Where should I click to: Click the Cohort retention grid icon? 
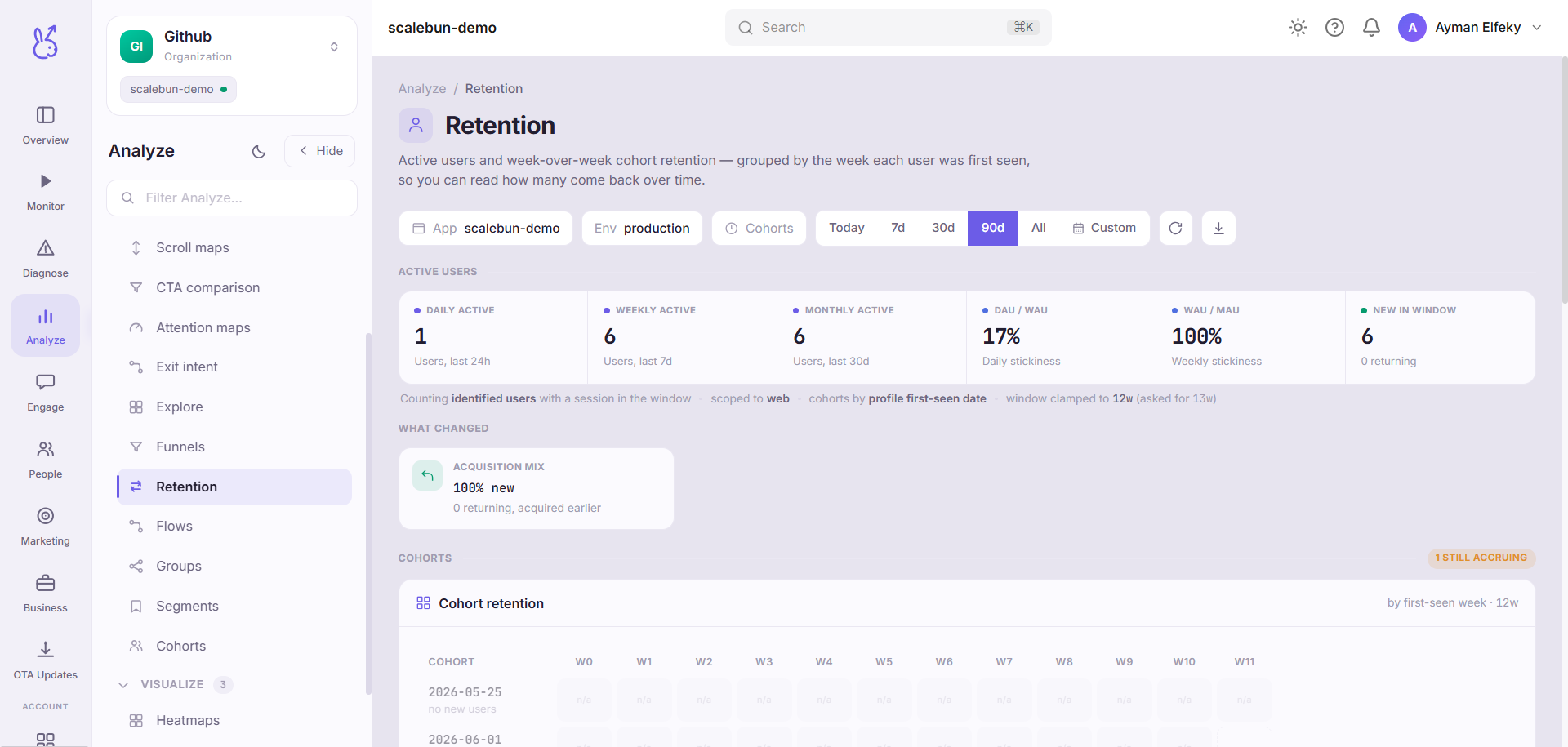[423, 603]
